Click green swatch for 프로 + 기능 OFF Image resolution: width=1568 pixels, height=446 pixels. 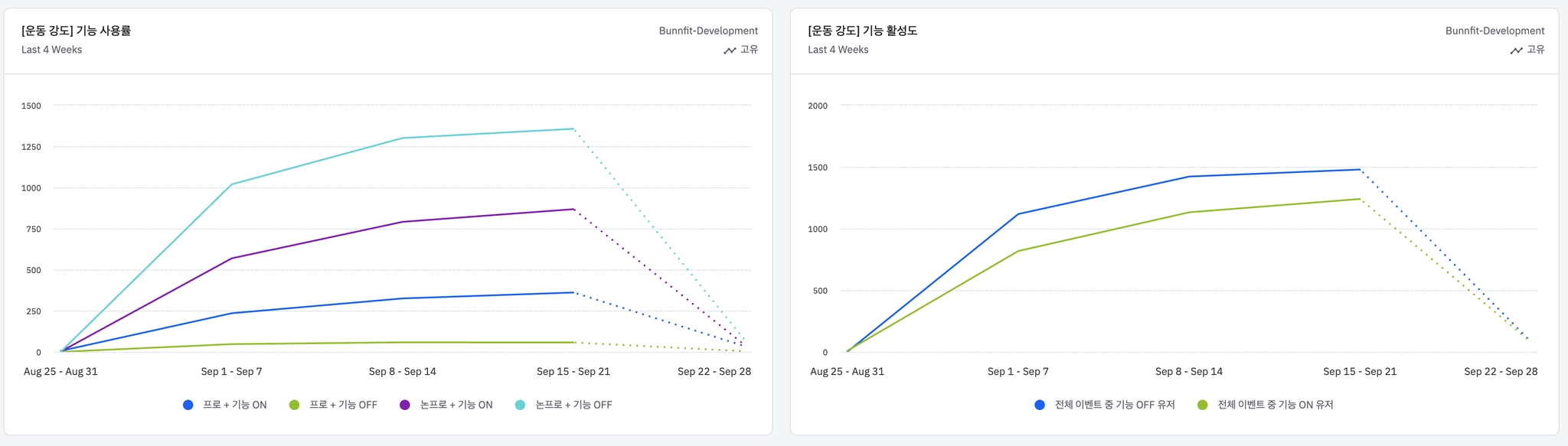click(x=294, y=405)
